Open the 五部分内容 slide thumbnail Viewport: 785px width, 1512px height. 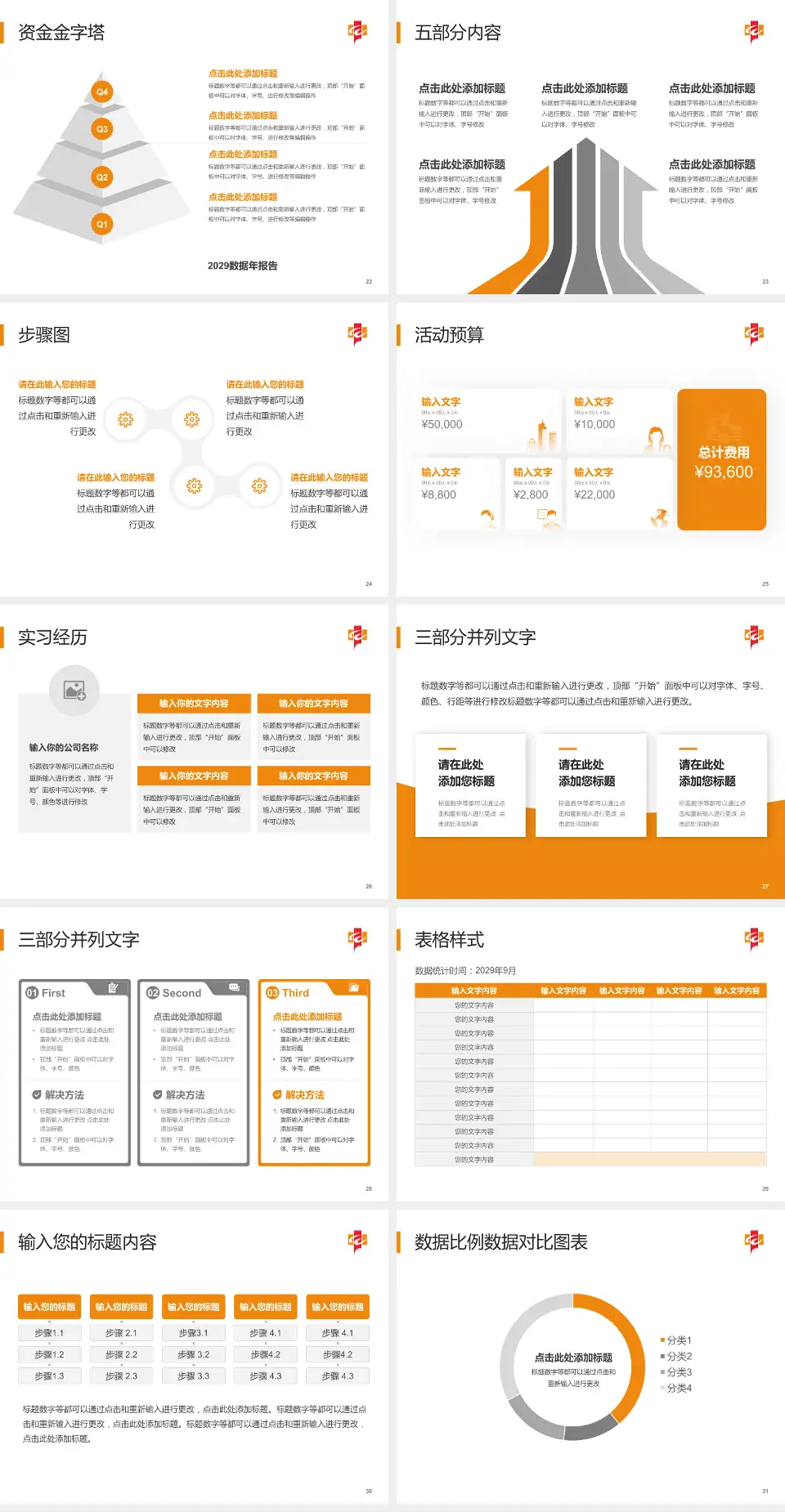tap(590, 147)
